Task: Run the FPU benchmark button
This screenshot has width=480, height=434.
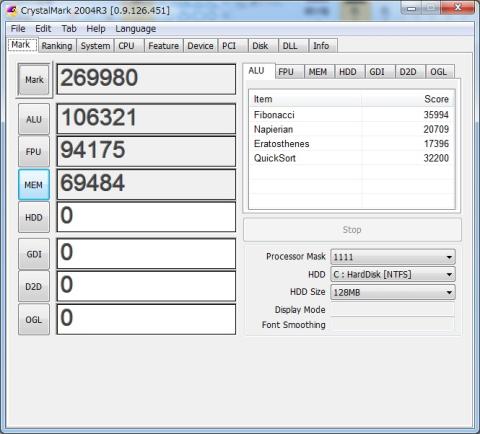Action: click(x=34, y=151)
